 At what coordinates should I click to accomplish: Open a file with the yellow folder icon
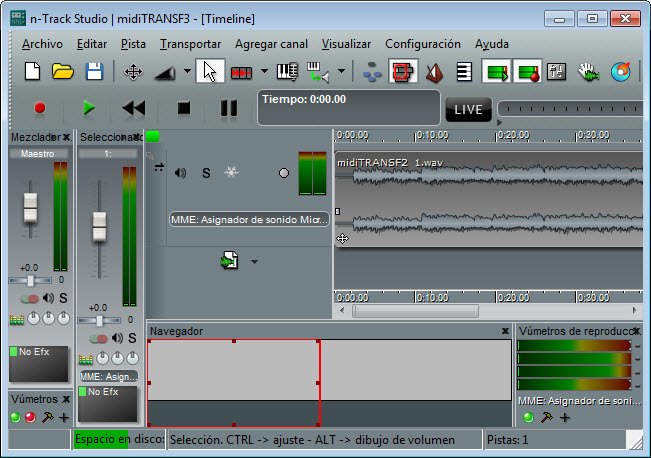point(63,71)
